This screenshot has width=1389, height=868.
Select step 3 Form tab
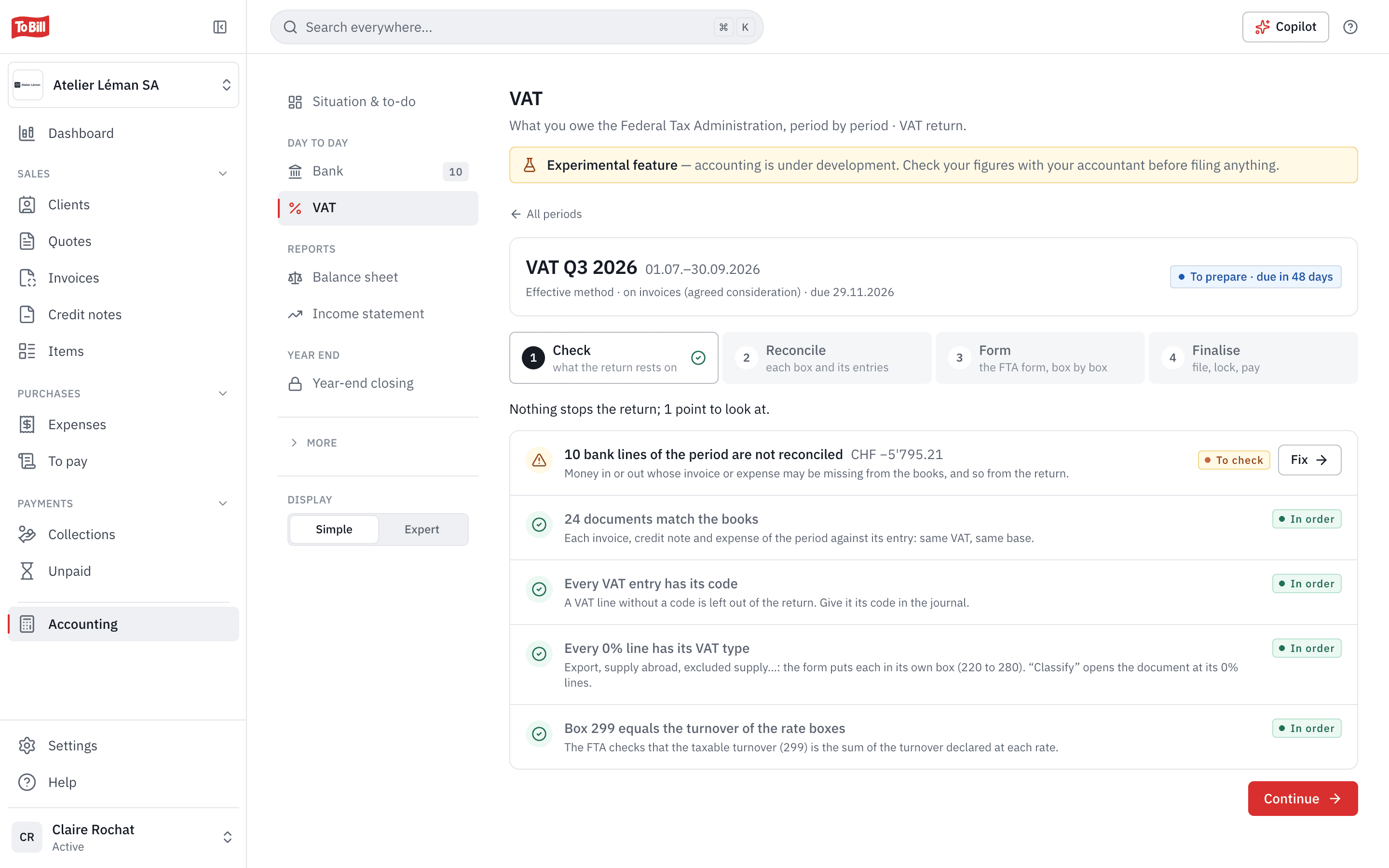(x=1040, y=358)
